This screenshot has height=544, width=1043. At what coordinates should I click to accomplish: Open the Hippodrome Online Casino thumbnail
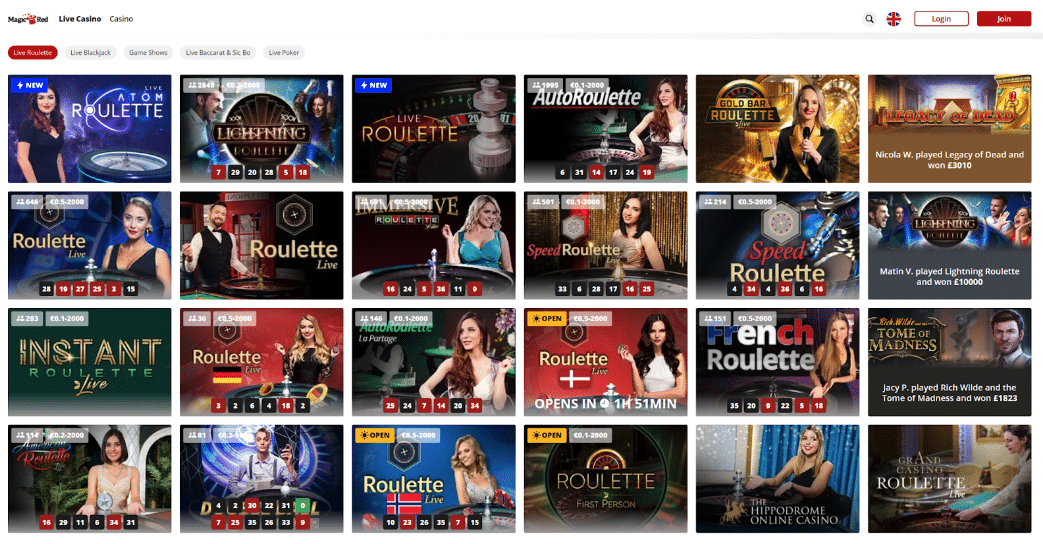(x=778, y=479)
